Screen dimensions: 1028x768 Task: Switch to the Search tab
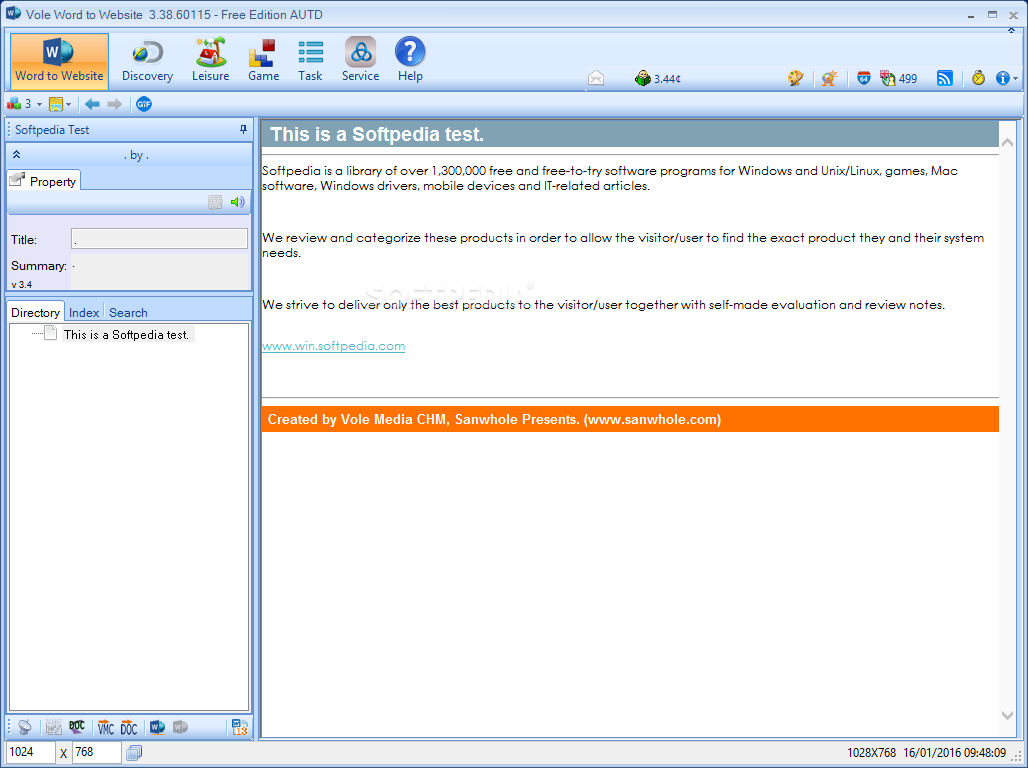click(x=128, y=313)
